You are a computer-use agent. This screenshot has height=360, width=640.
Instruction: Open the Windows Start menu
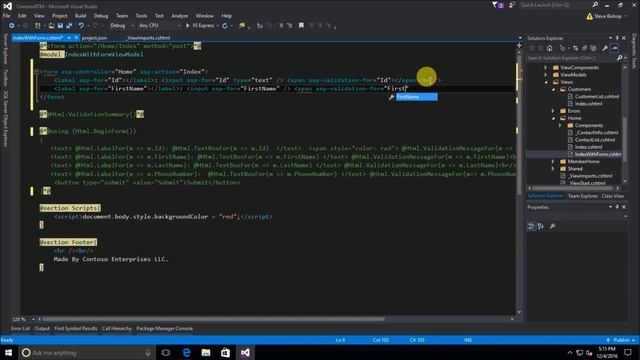click(x=8, y=353)
